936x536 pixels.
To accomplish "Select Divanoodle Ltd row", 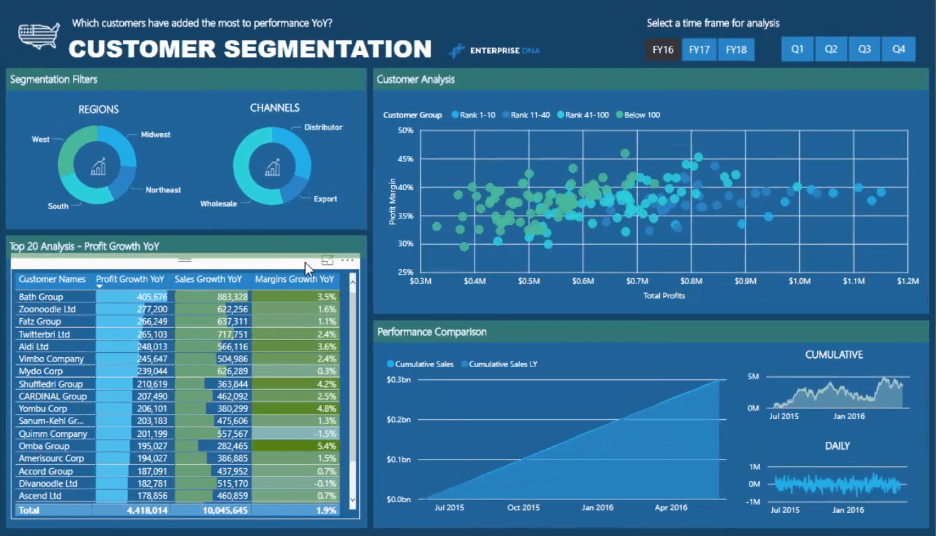I will (177, 483).
